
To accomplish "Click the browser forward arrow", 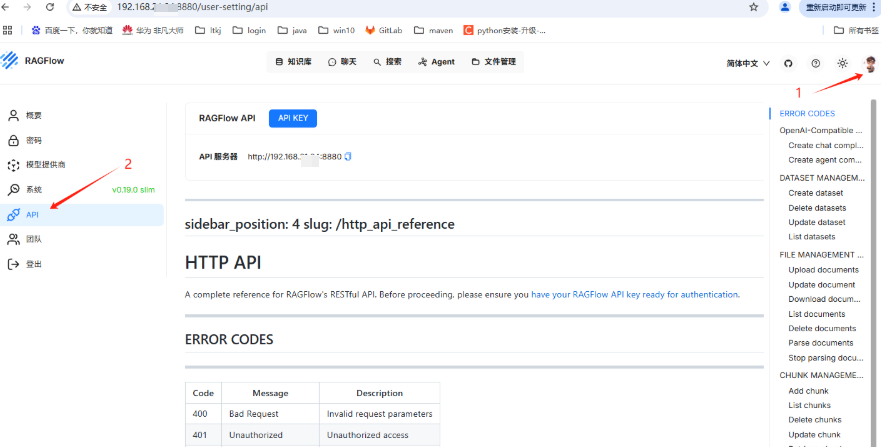I will tap(27, 7).
